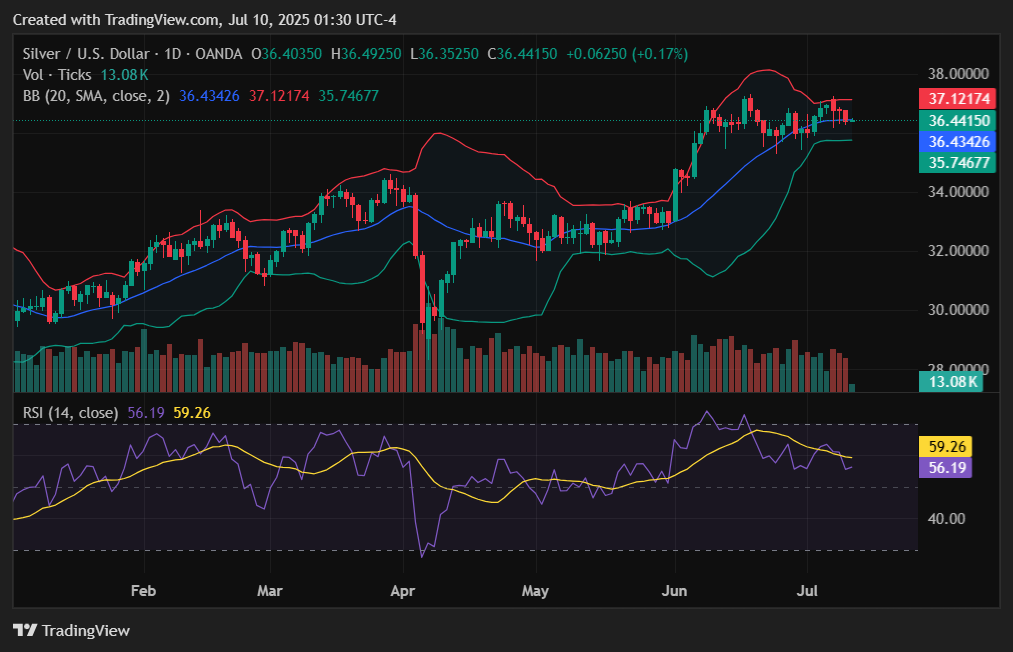Viewport: 1013px width, 652px height.
Task: Click the 13.08 K volume axis label
Action: click(x=950, y=382)
